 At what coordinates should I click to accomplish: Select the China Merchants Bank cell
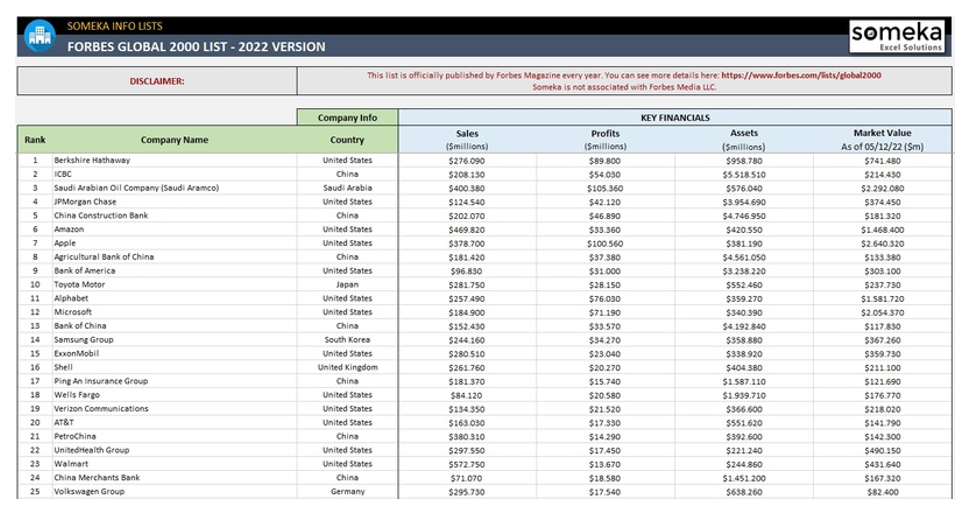click(x=174, y=477)
